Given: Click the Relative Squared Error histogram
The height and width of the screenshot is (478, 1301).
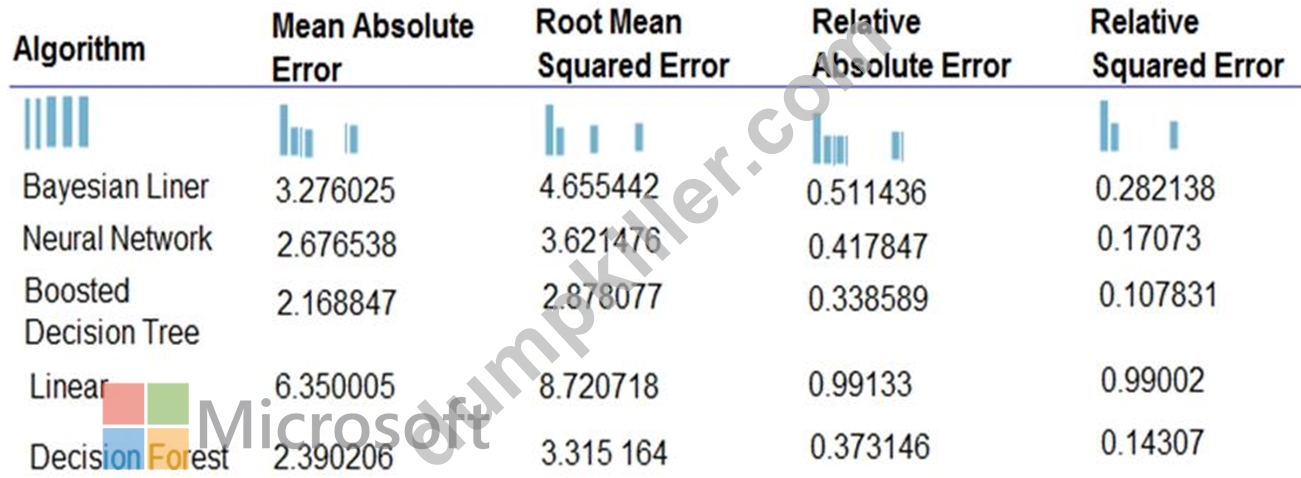Looking at the screenshot, I should coord(1139,126).
